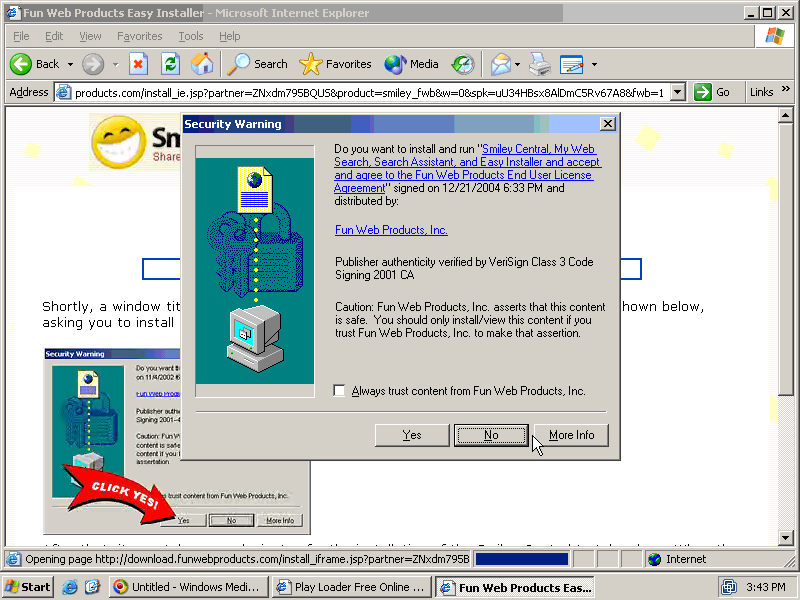This screenshot has height=600, width=800.
Task: Click the page loading progress bar
Action: [521, 559]
